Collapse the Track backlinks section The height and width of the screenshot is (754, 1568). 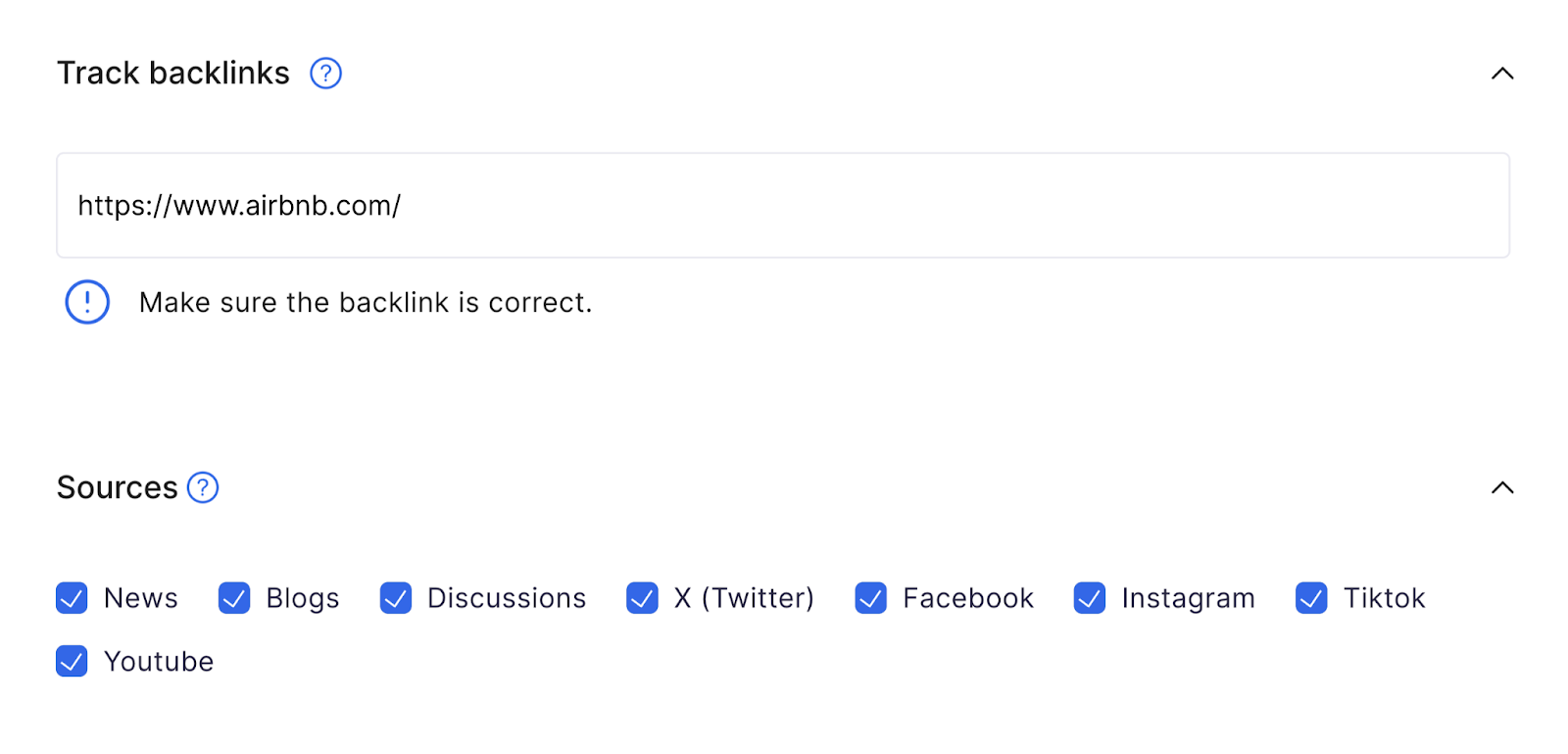pyautogui.click(x=1501, y=74)
